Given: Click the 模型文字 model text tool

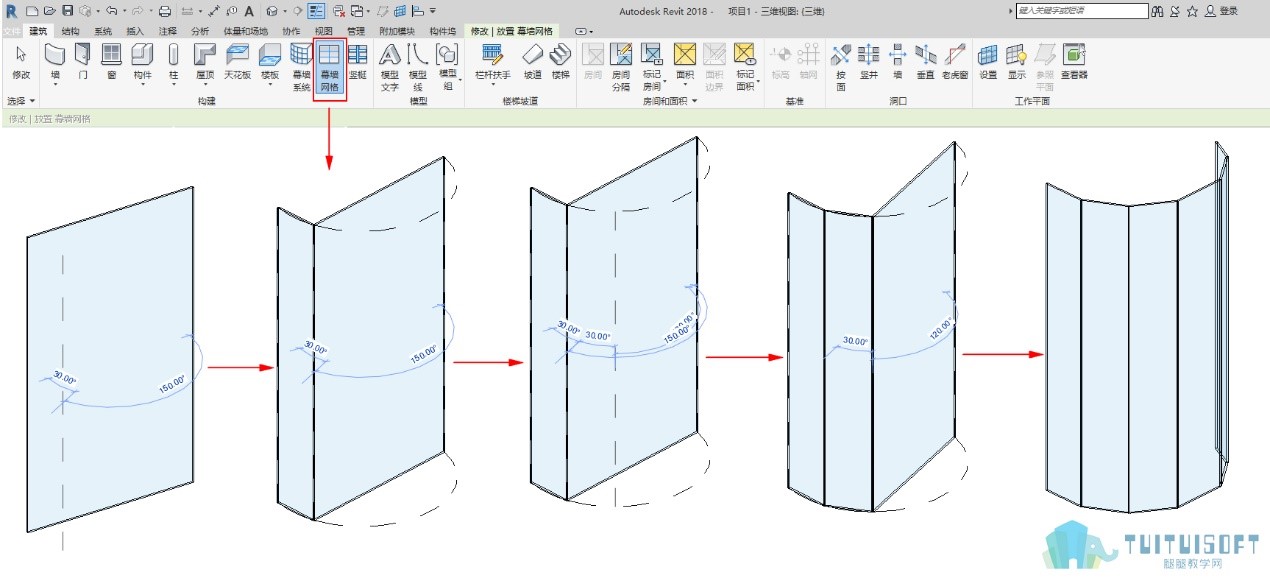Looking at the screenshot, I should (390, 67).
